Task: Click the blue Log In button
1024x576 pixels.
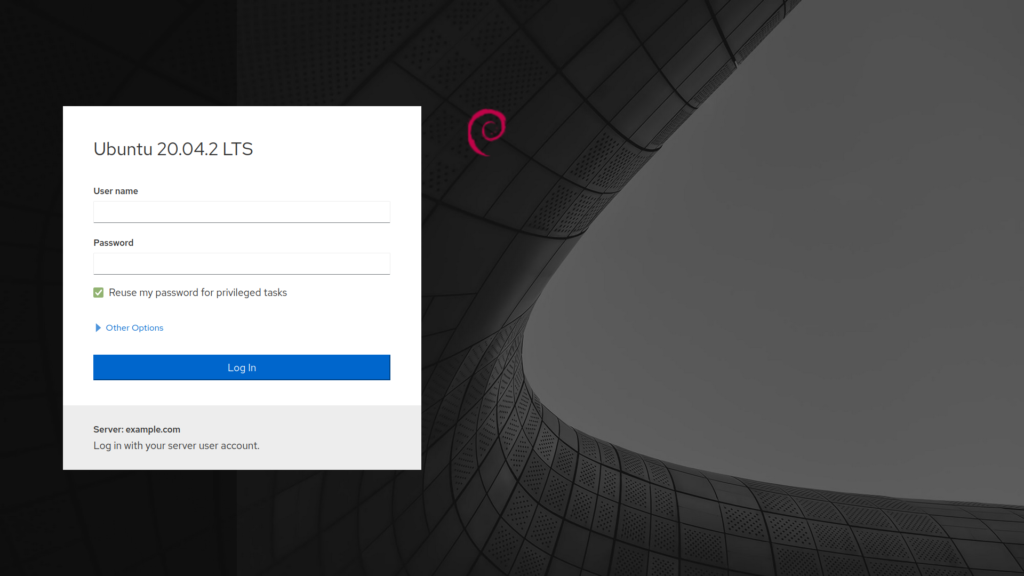Action: click(242, 368)
